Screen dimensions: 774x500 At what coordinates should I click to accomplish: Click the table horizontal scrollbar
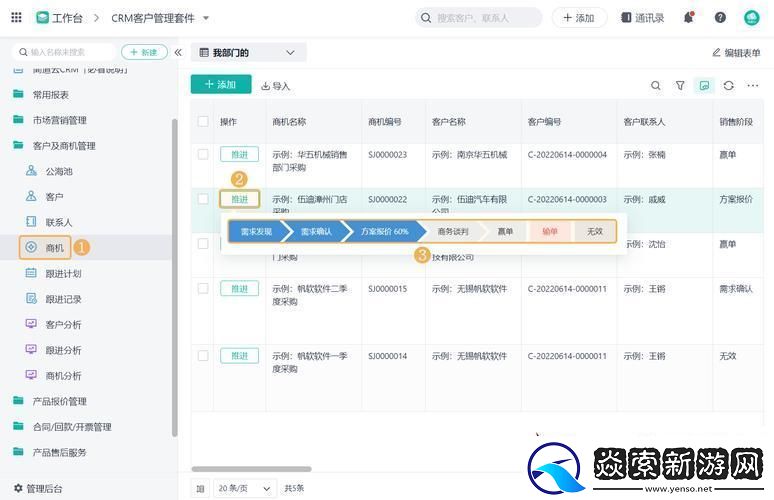point(252,469)
